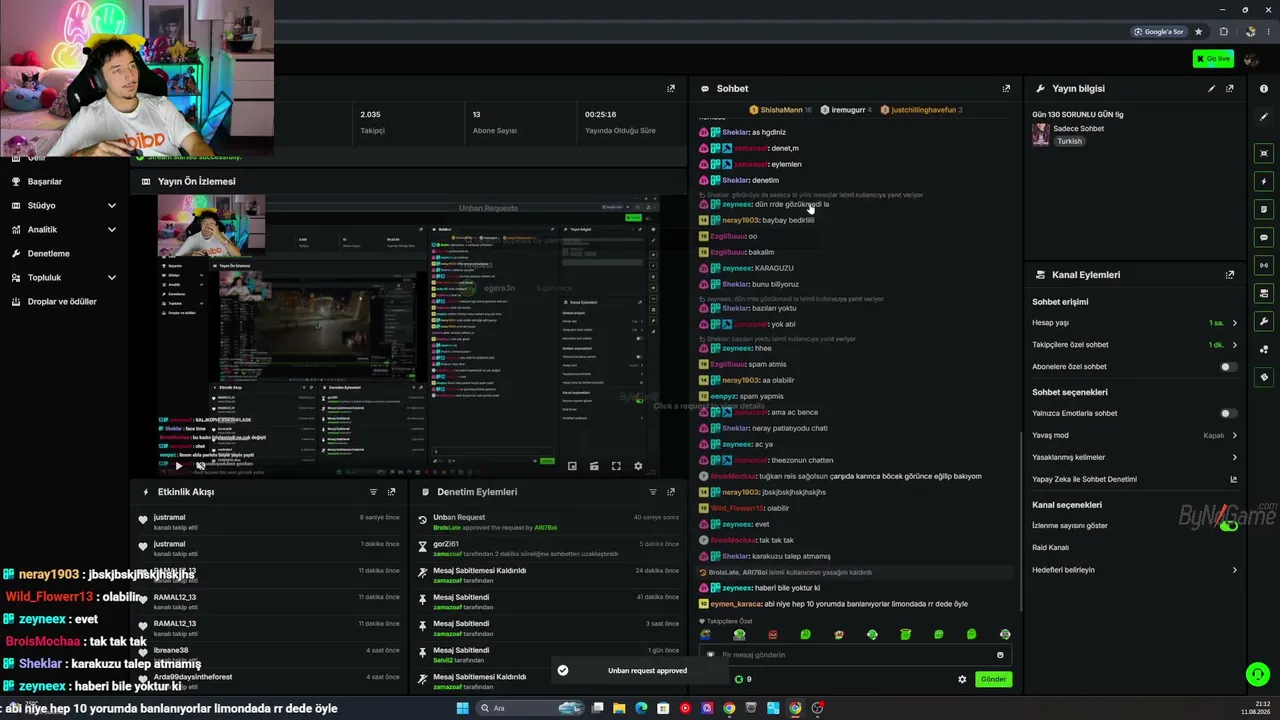Screen dimensions: 1280x720
Task: Open Droplar ve ödüller in sidebar
Action: tap(64, 302)
